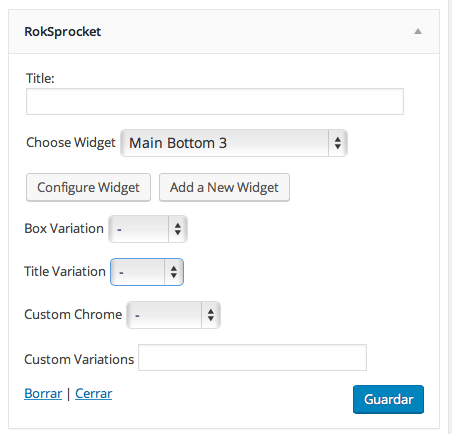Image resolution: width=452 pixels, height=434 pixels.
Task: Click the Box Variation select arrows icon
Action: point(178,229)
